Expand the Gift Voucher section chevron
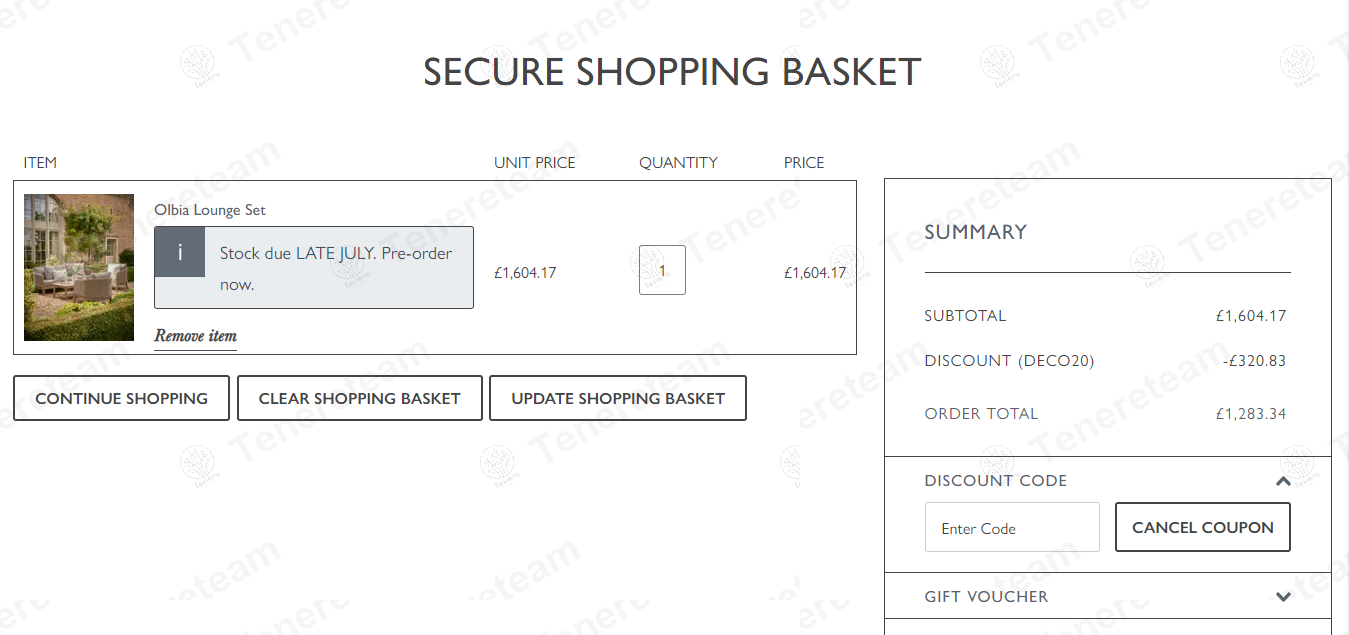Screen dimensions: 1349x635 click(x=1283, y=597)
